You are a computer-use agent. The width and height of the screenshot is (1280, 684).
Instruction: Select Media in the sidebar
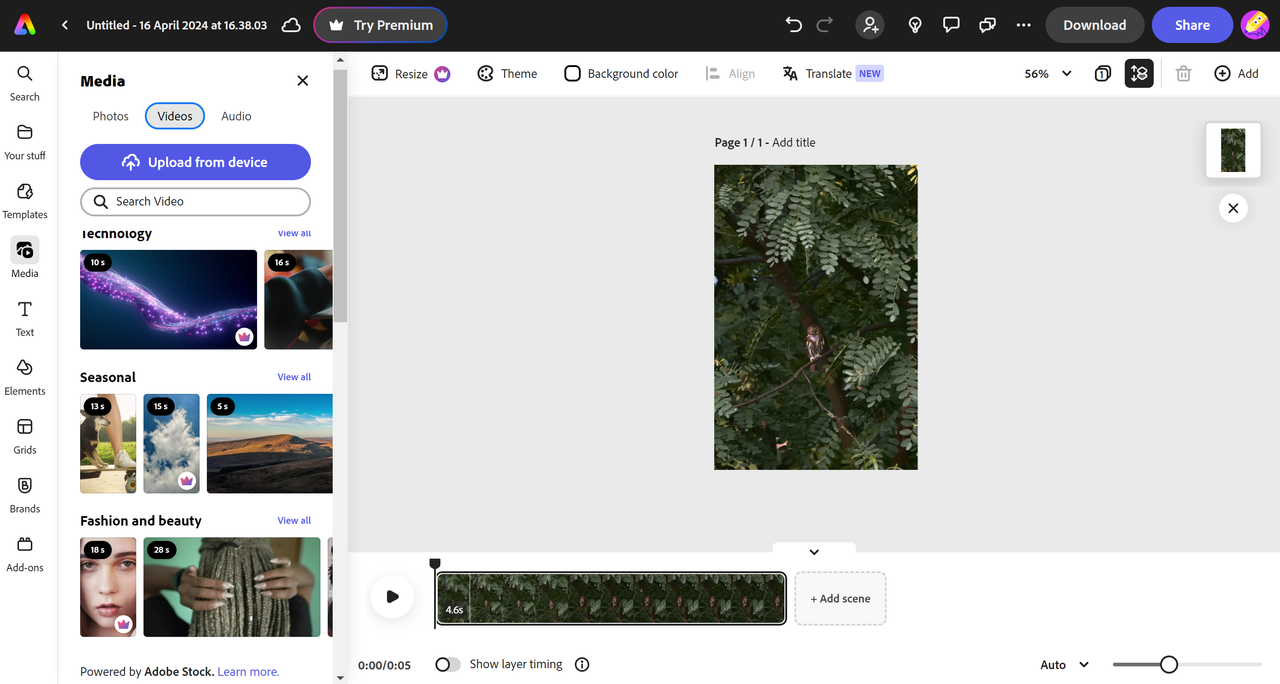25,259
